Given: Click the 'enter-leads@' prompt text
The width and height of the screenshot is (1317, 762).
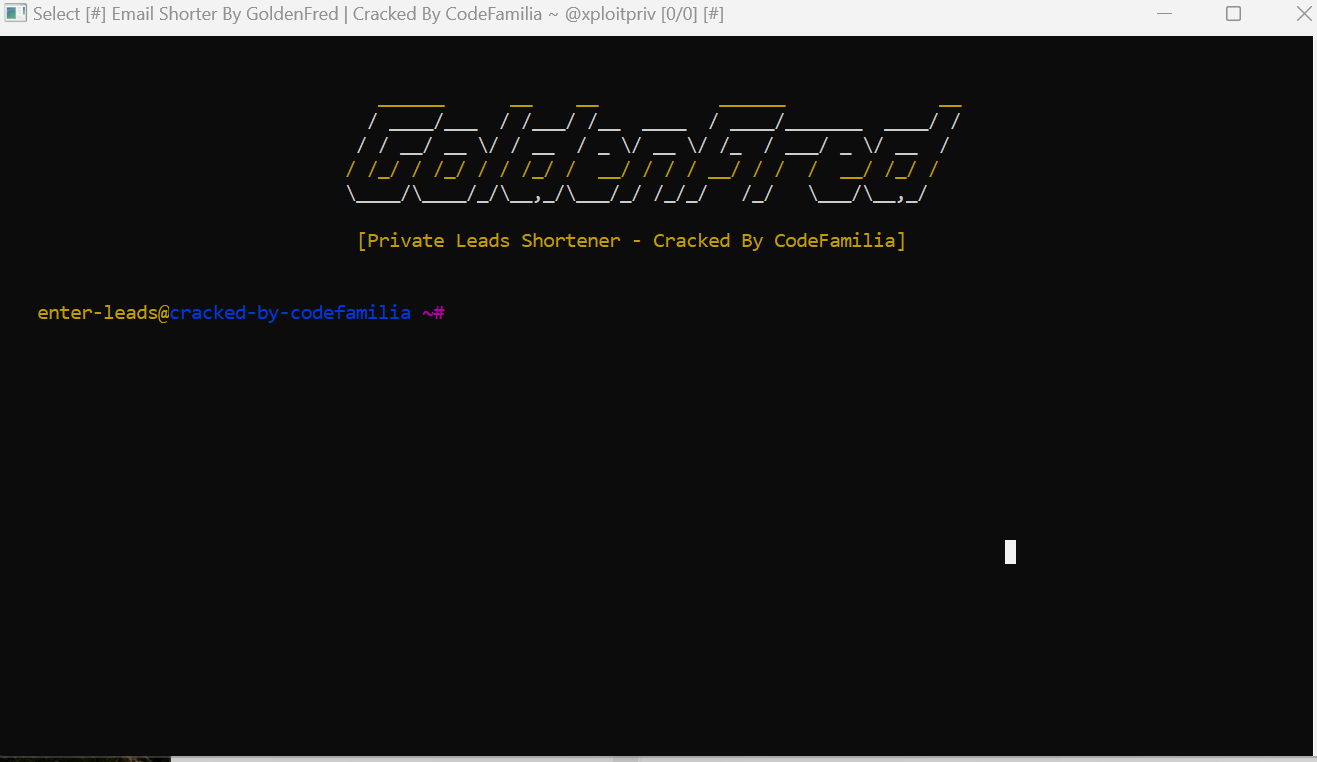Looking at the screenshot, I should tap(104, 313).
